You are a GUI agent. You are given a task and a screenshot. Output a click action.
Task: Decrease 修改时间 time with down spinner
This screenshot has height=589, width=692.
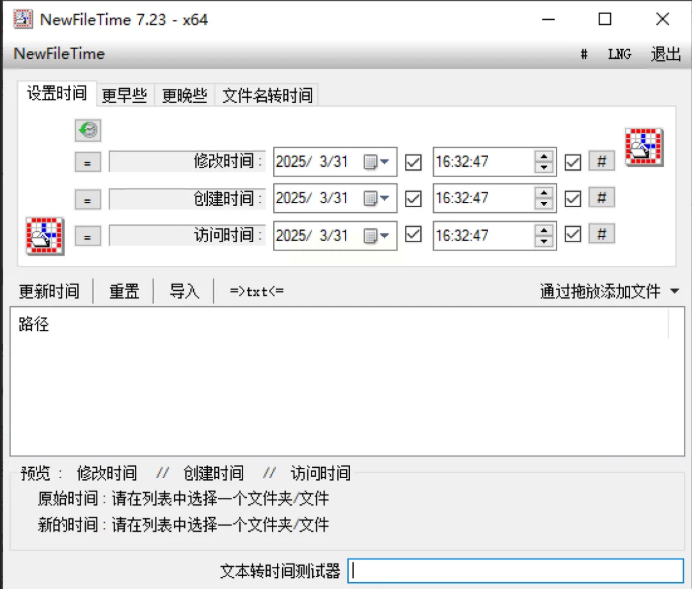544,167
